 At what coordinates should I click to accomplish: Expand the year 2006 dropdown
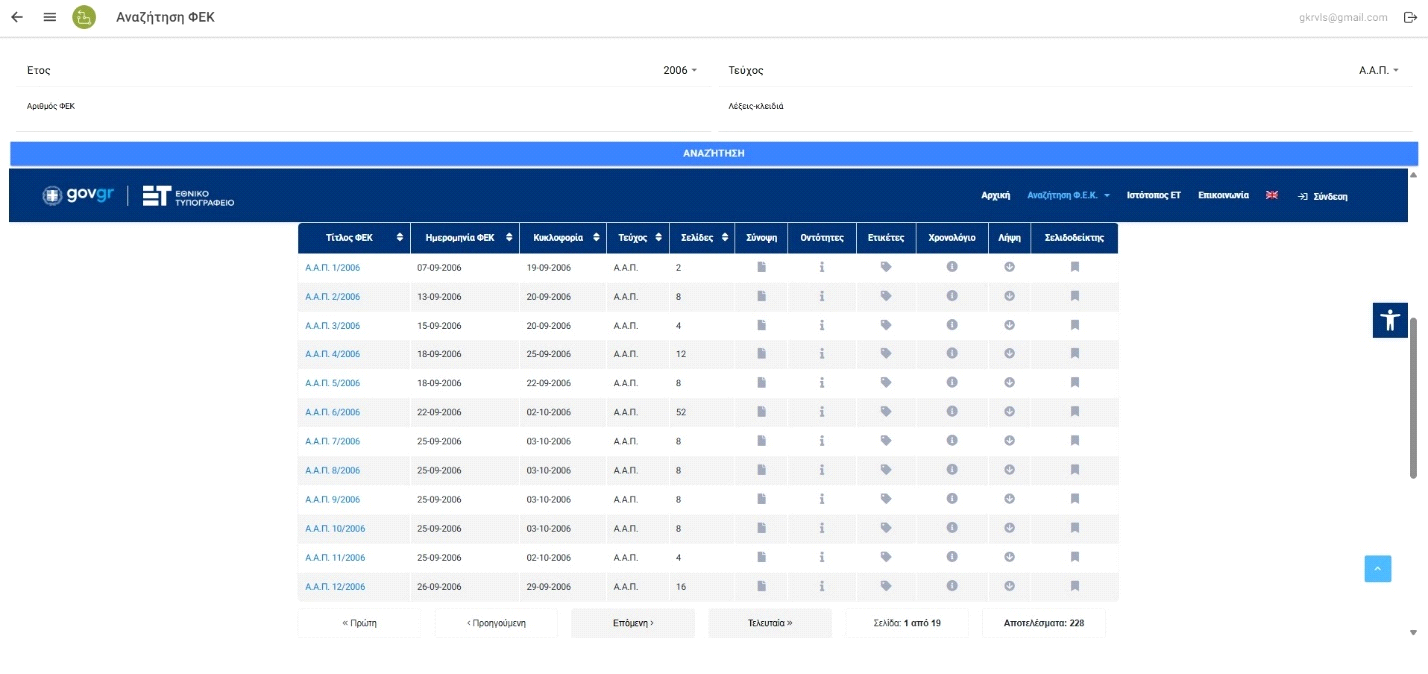[x=680, y=71]
